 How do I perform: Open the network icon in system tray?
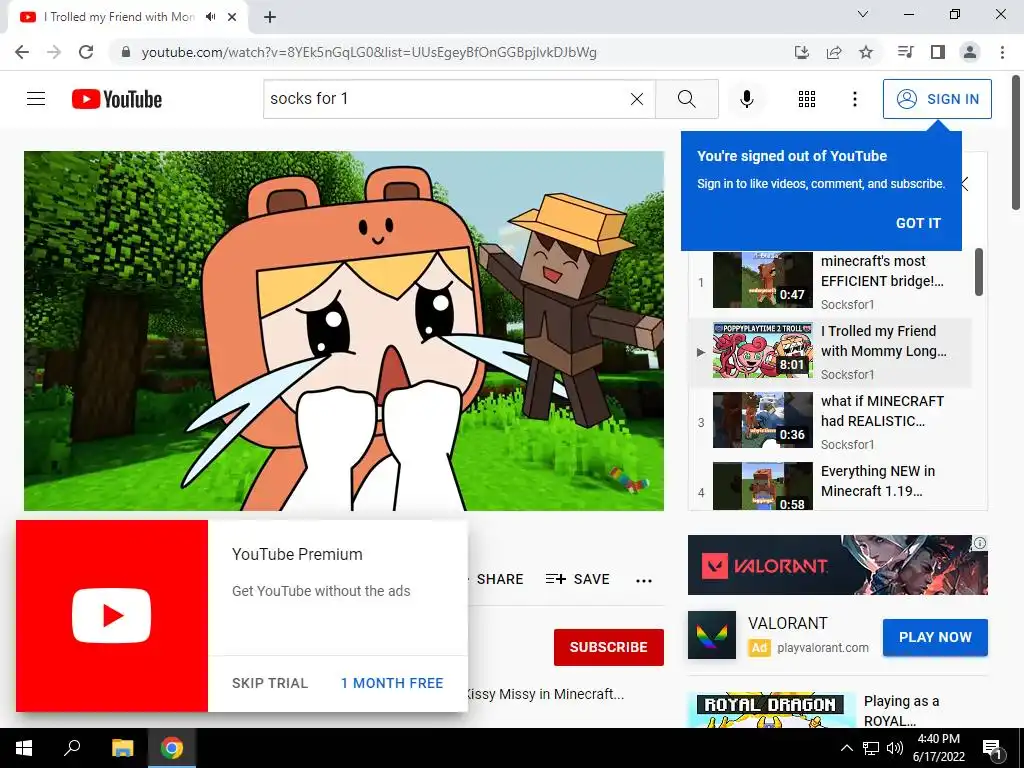pyautogui.click(x=871, y=748)
